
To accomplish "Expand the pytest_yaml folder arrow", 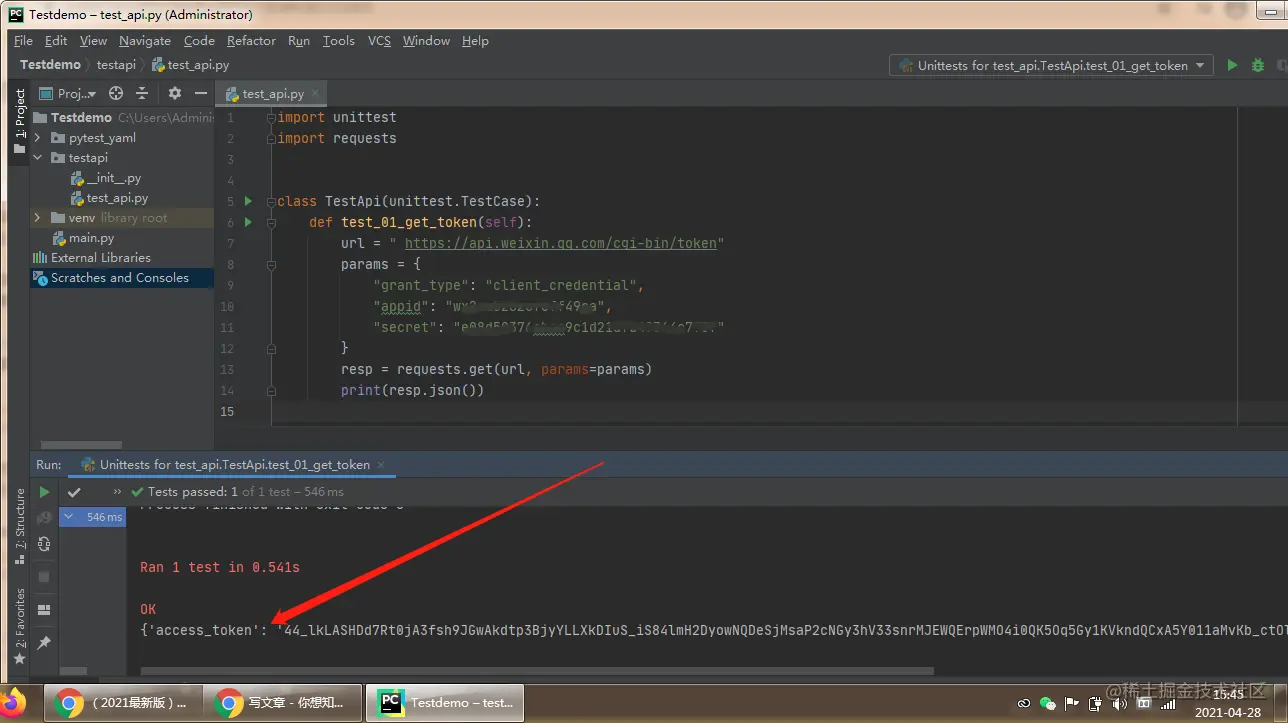I will [x=38, y=138].
